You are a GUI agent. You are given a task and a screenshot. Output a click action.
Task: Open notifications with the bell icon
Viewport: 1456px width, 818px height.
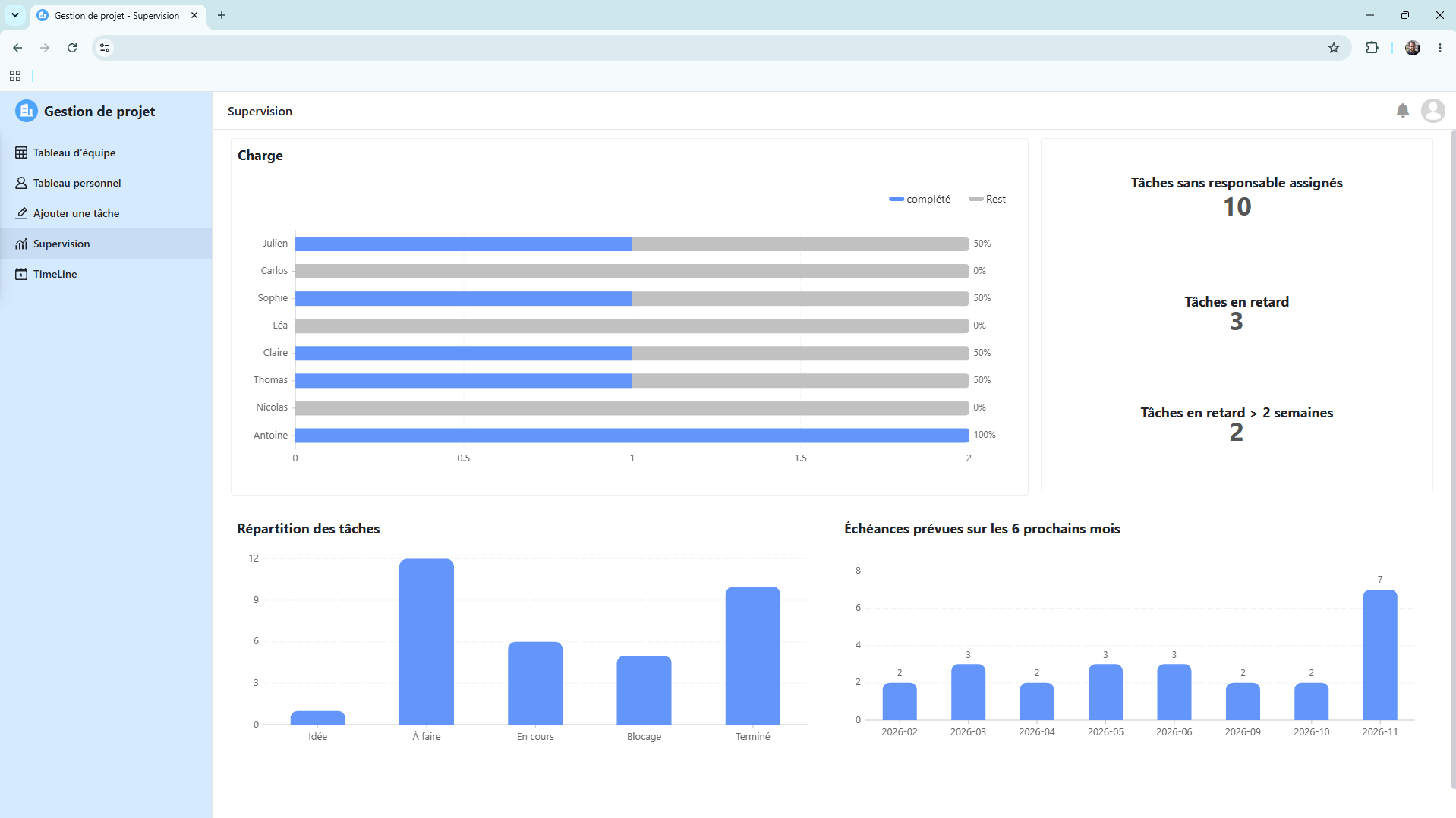pos(1403,111)
